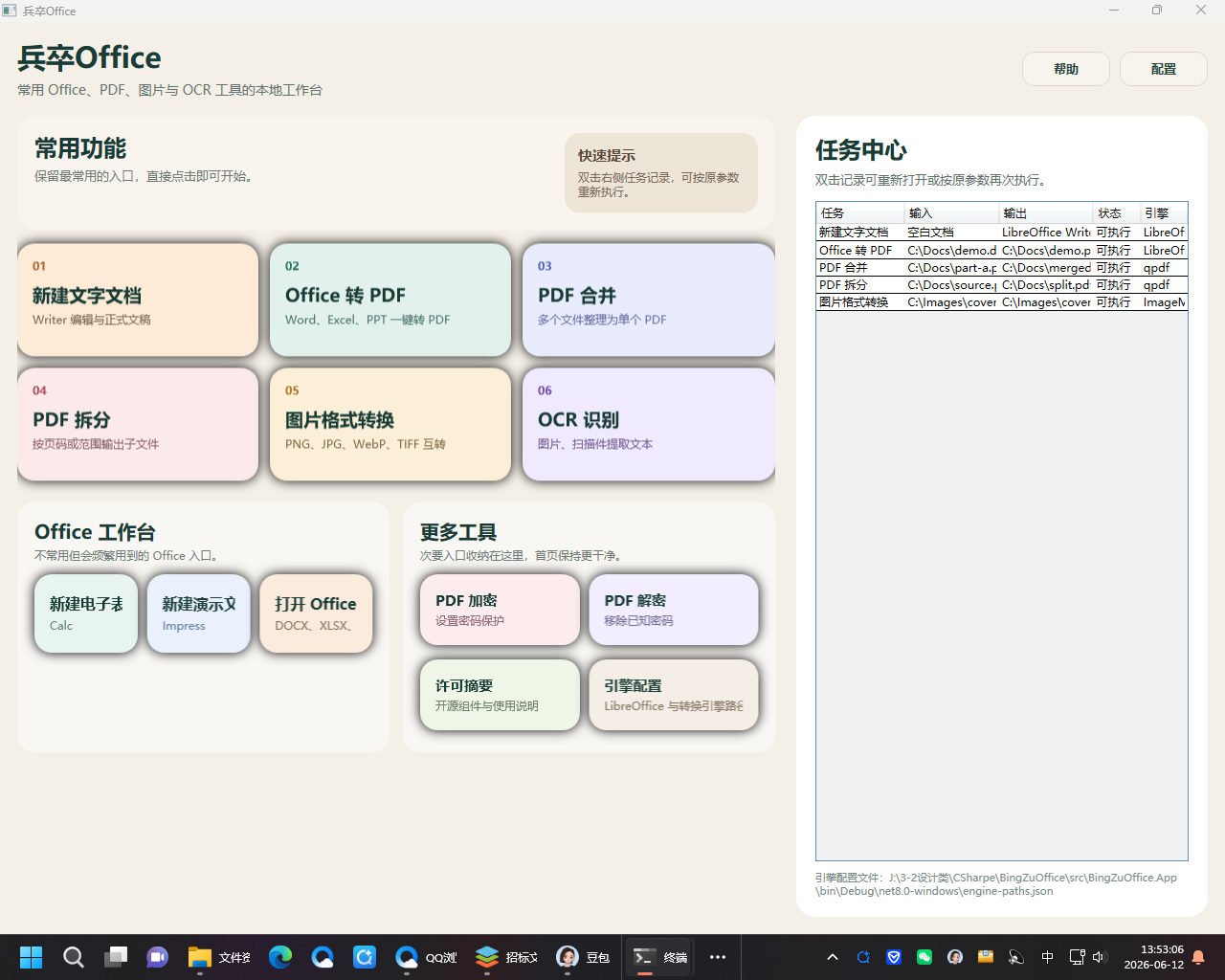The image size is (1225, 980).
Task: Open Task View on the taskbar
Action: point(116,957)
